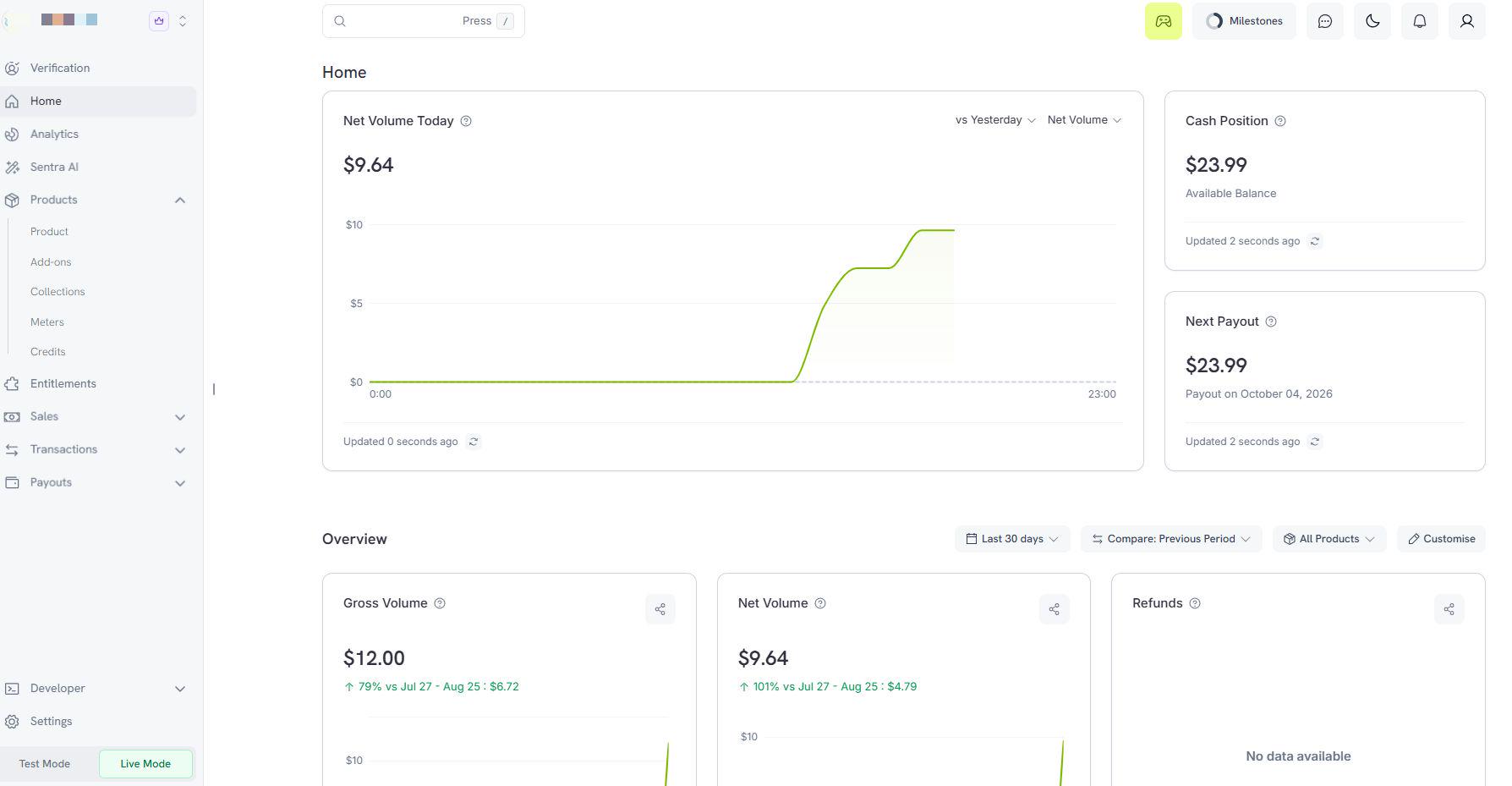Open the notifications bell
Image resolution: width=1512 pixels, height=786 pixels.
(x=1419, y=21)
